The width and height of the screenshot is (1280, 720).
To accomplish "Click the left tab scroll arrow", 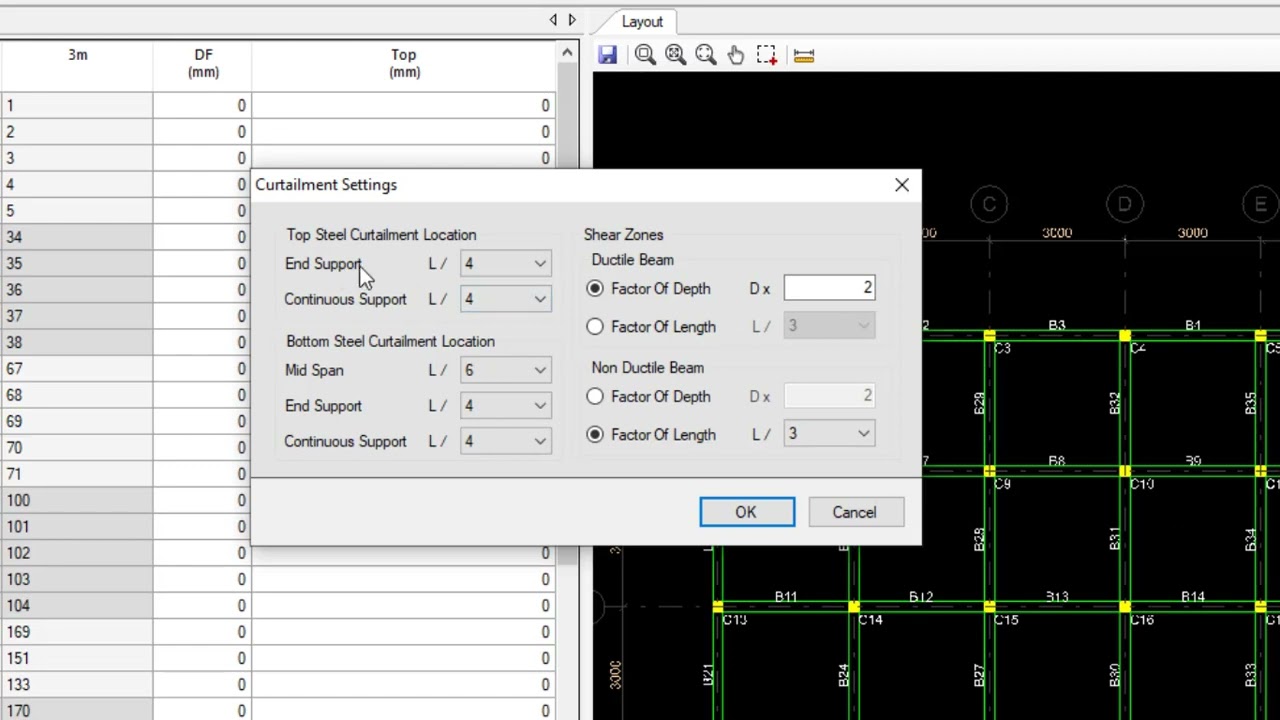I will (553, 20).
